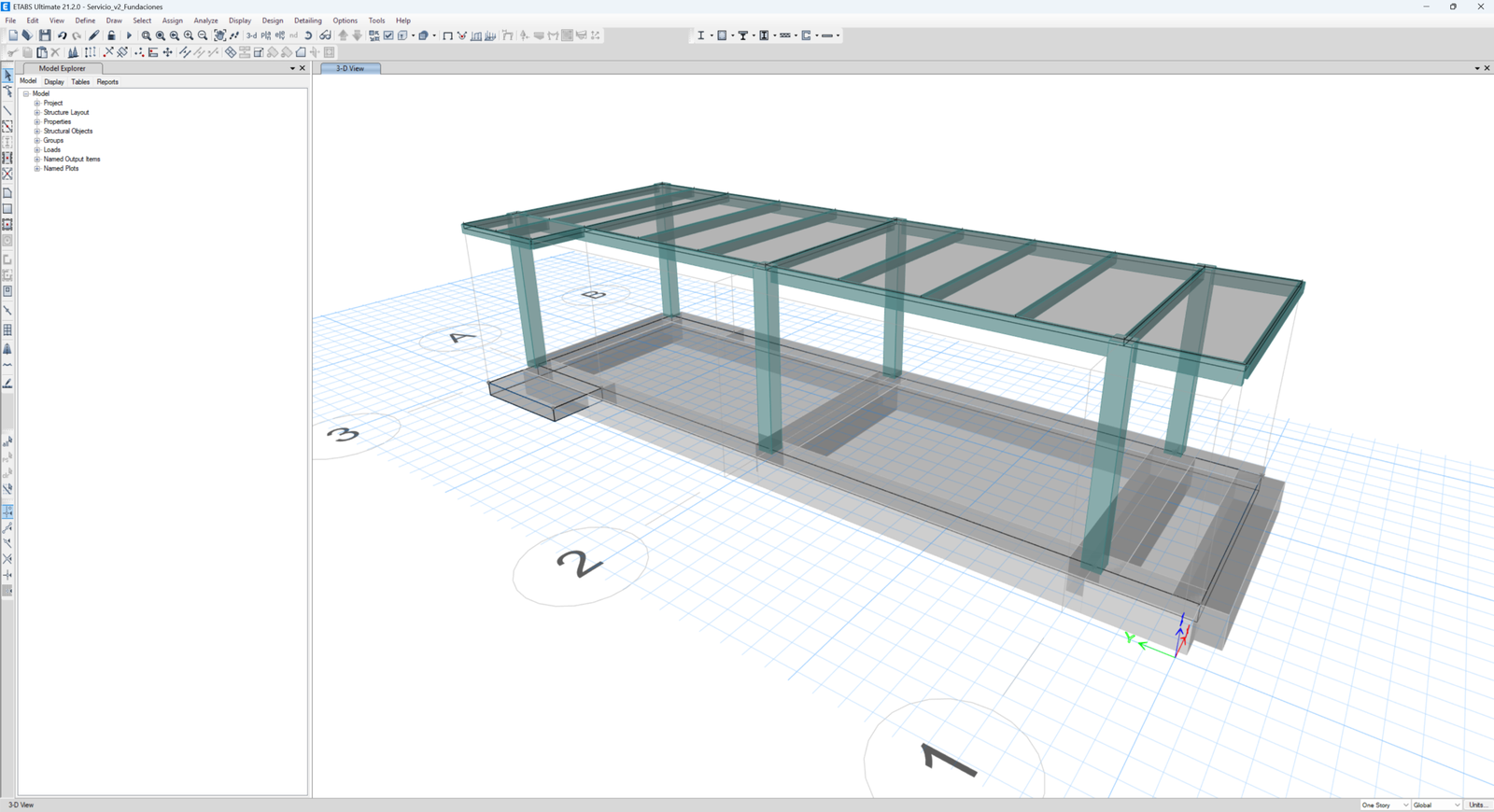Select the pointer selection tool
Screen dimensions: 1494x812
click(7, 75)
